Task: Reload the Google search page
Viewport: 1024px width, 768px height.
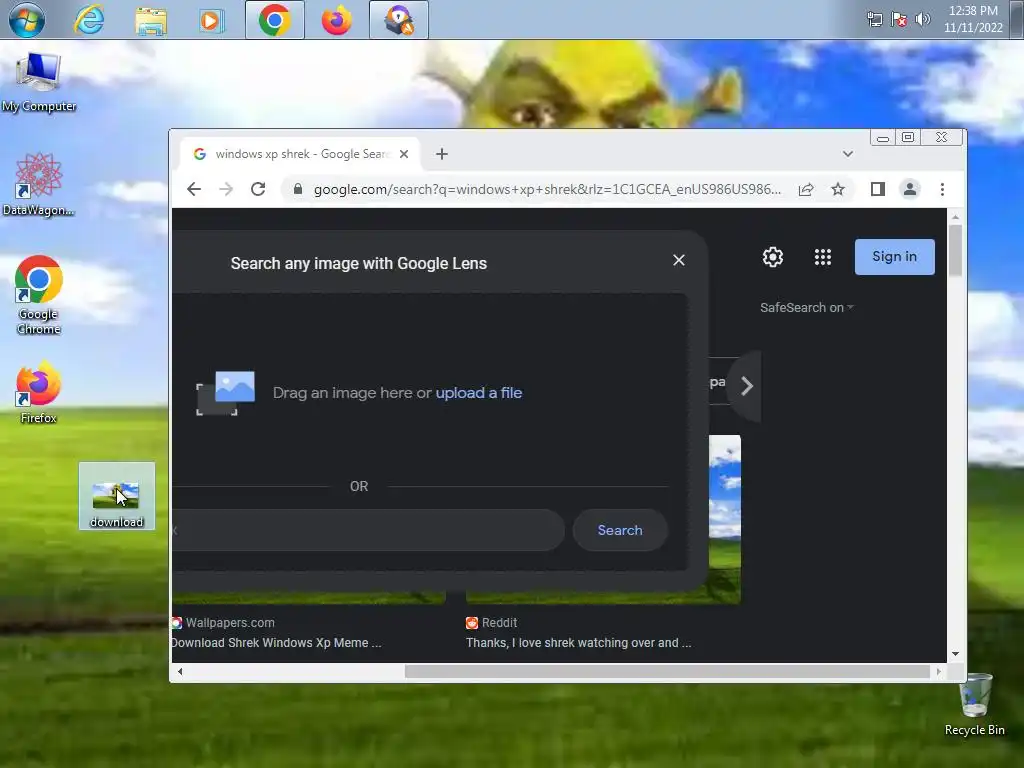Action: pyautogui.click(x=258, y=189)
